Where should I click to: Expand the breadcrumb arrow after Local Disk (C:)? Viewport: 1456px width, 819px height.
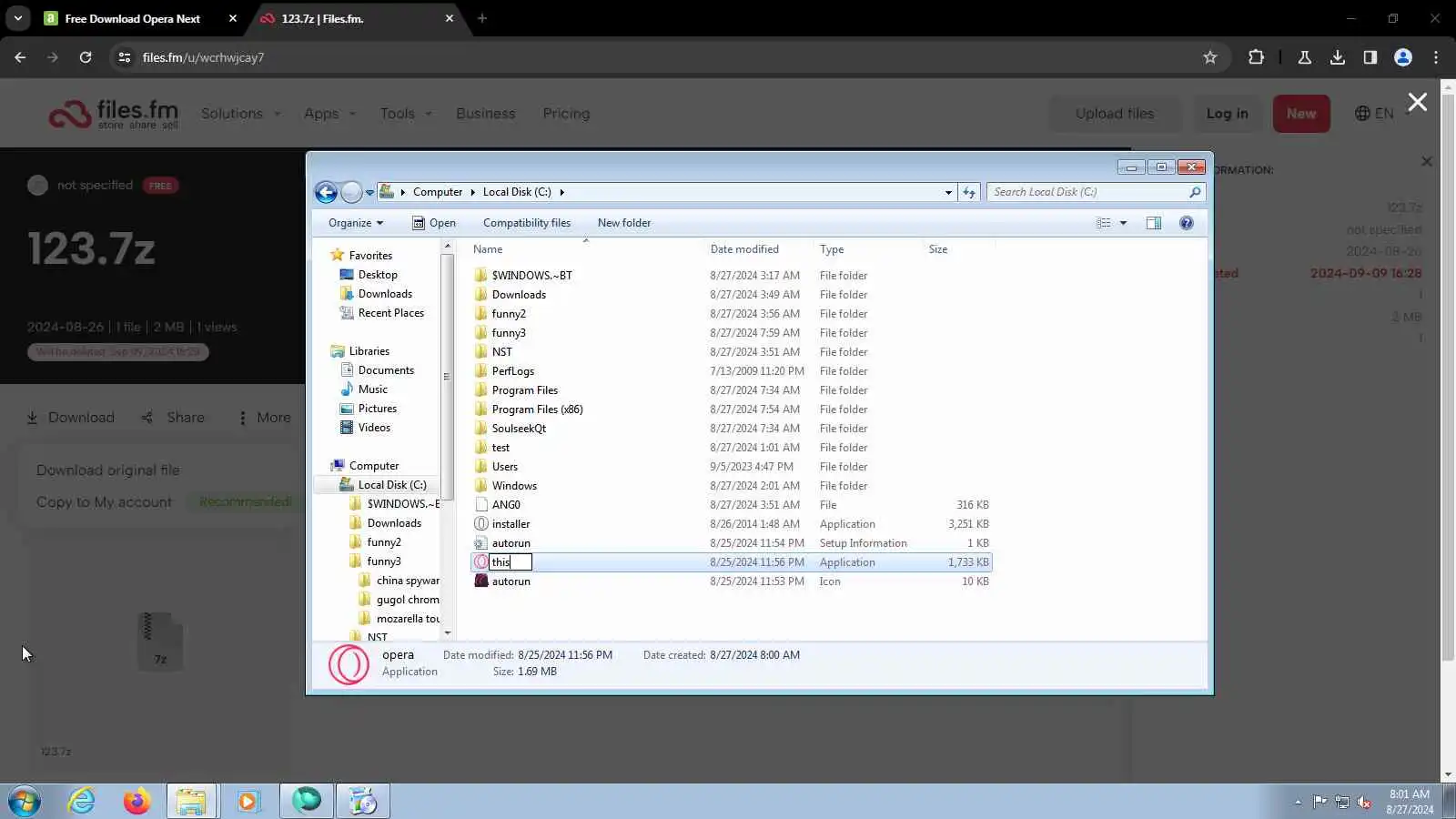click(561, 192)
